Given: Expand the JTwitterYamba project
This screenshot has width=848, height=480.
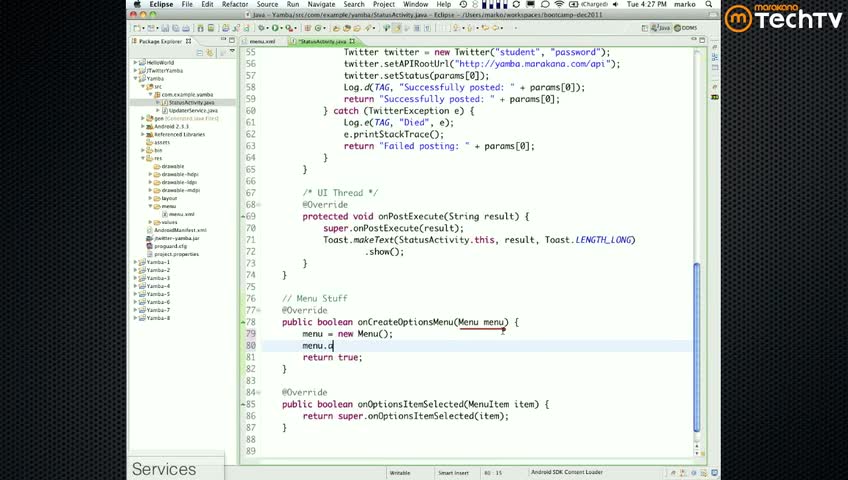Looking at the screenshot, I should coord(135,71).
